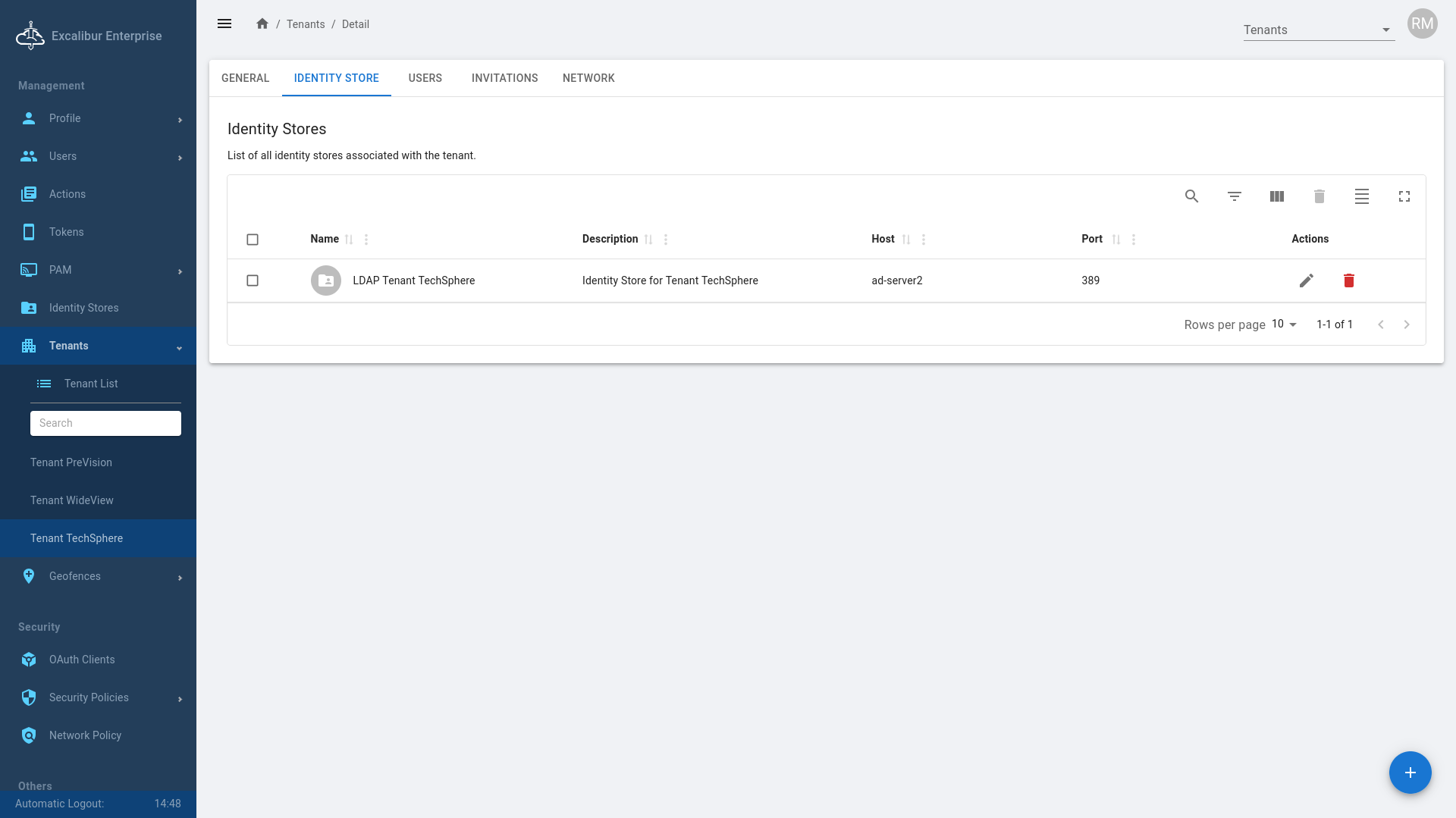This screenshot has width=1456, height=818.
Task: Open the show/hide columns icon
Action: [x=1276, y=196]
